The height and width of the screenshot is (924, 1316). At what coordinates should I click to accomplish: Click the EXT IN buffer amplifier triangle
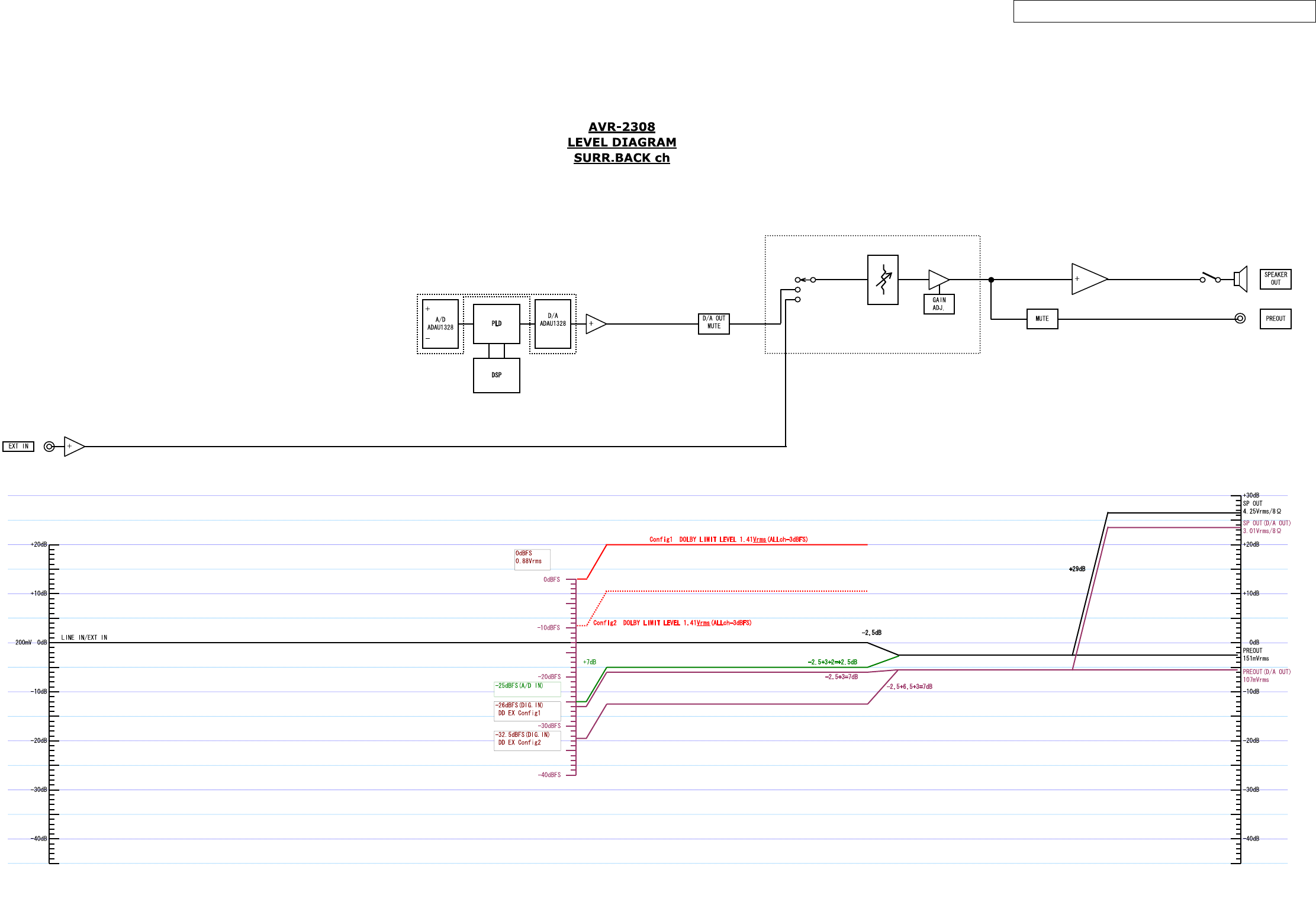(x=74, y=447)
